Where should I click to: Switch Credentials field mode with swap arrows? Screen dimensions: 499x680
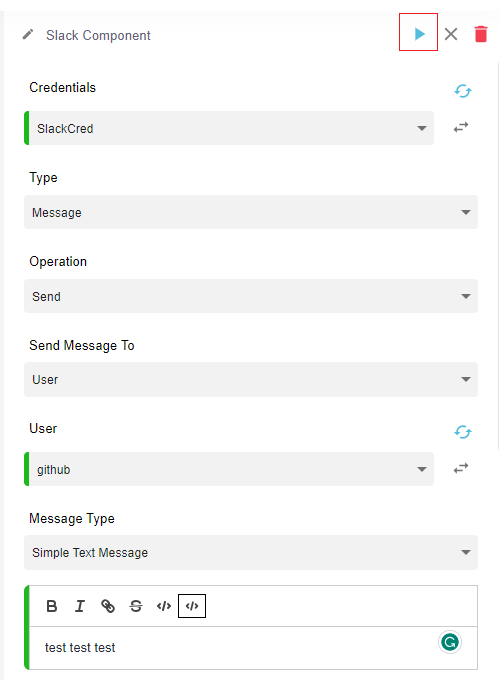(x=461, y=128)
